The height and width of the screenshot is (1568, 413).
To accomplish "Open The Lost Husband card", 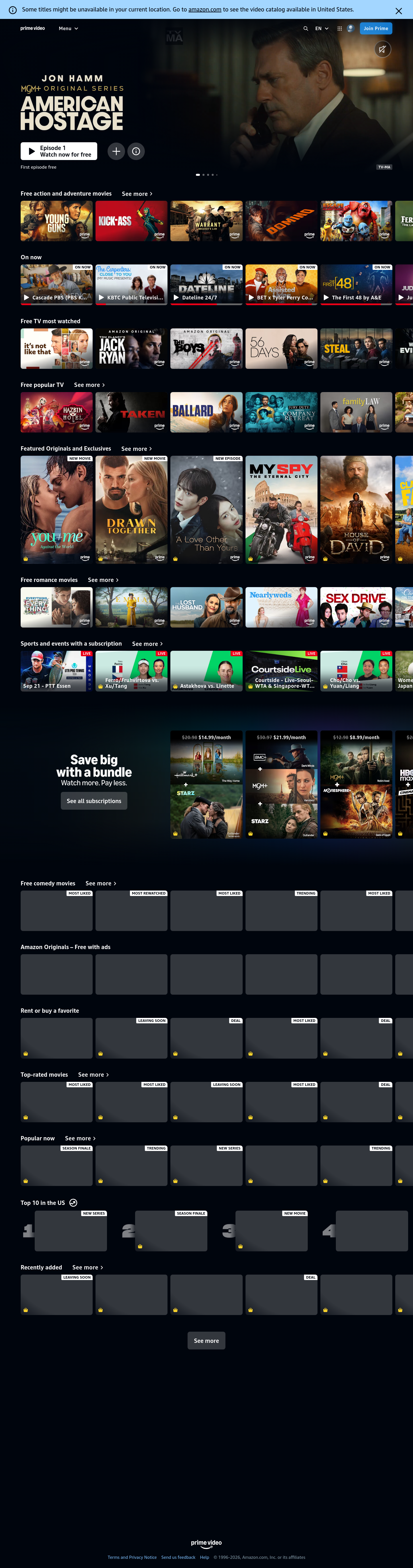I will coord(206,607).
